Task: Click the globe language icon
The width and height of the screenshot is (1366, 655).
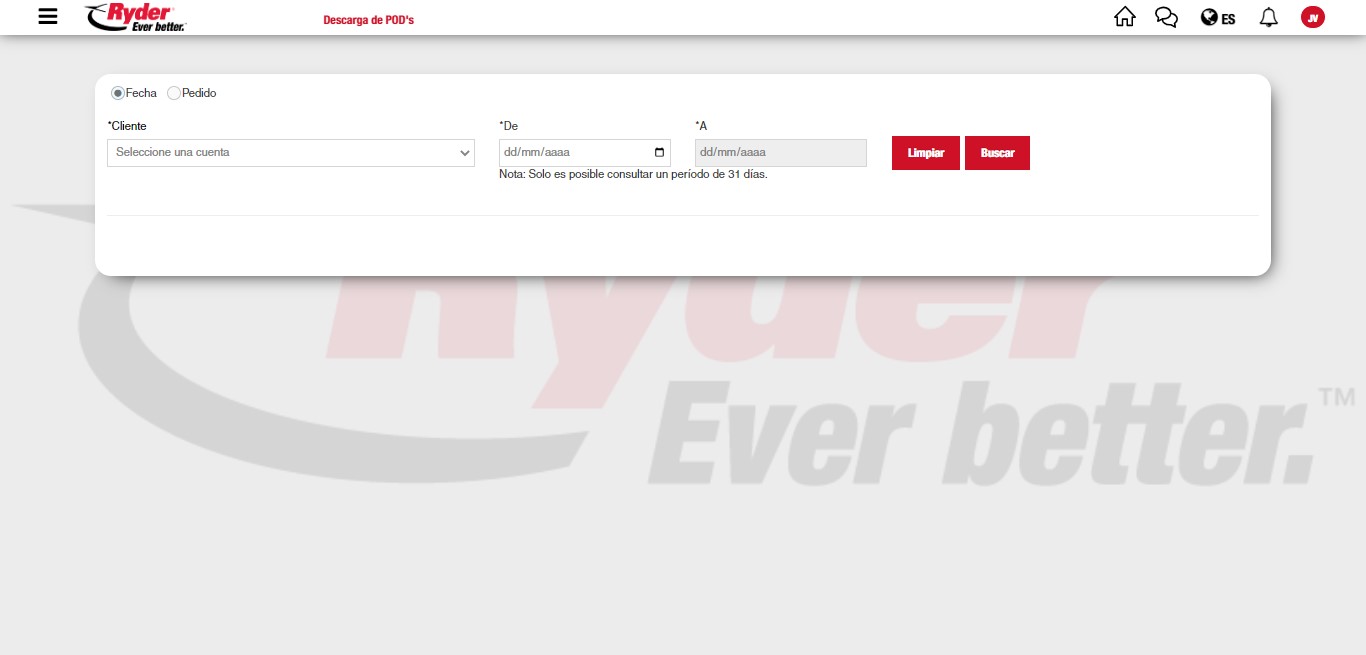Action: pos(1209,17)
